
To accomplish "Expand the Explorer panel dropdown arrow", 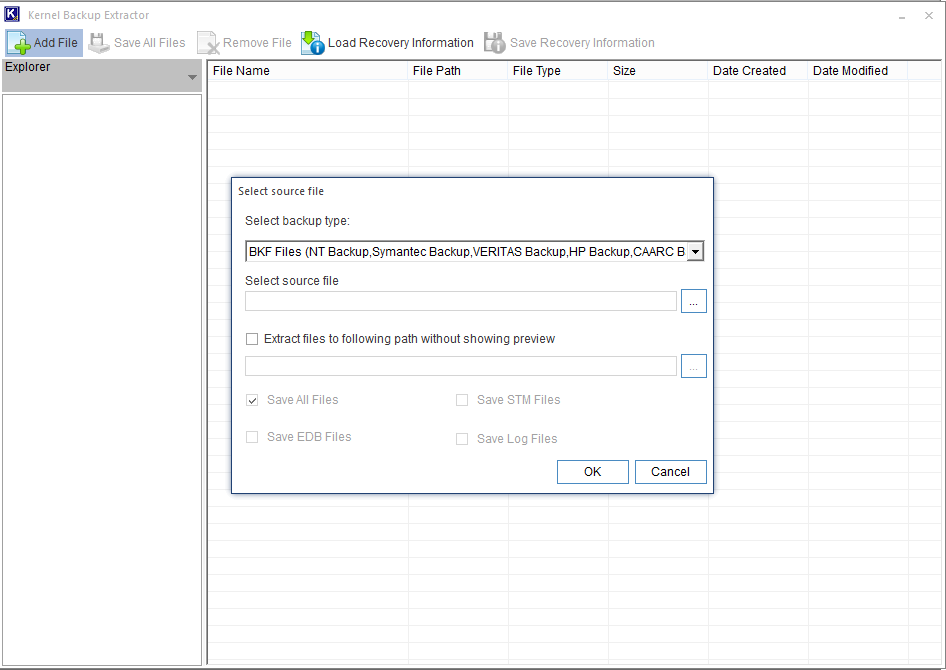I will point(192,77).
